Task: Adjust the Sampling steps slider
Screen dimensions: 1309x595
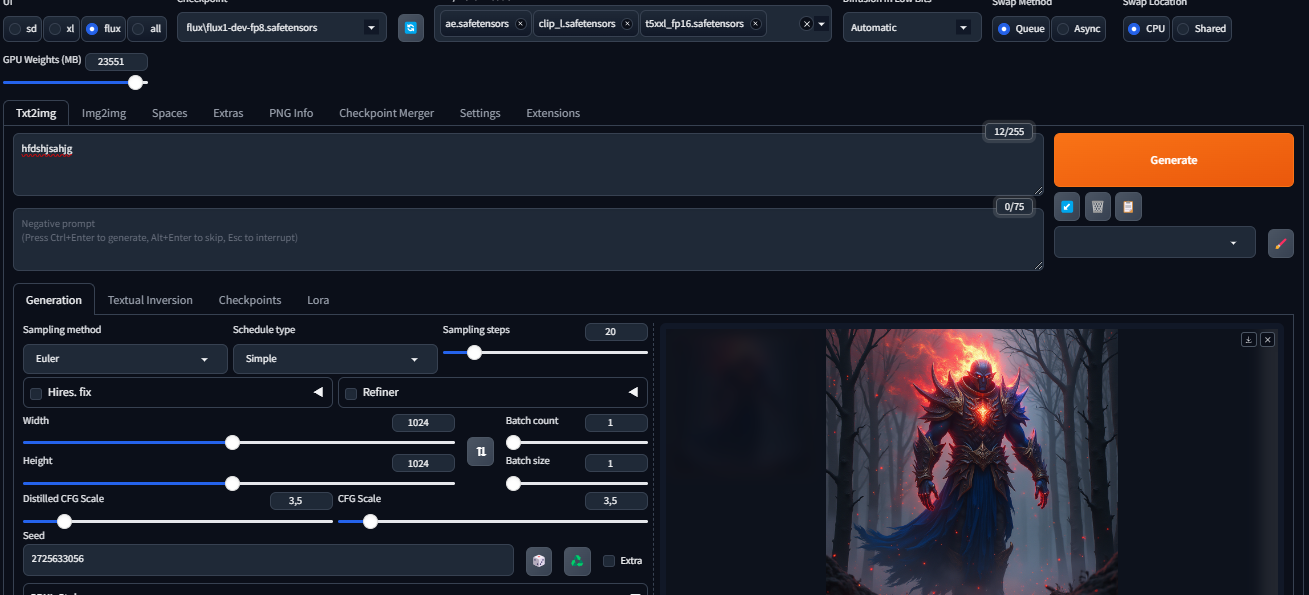Action: point(545,352)
